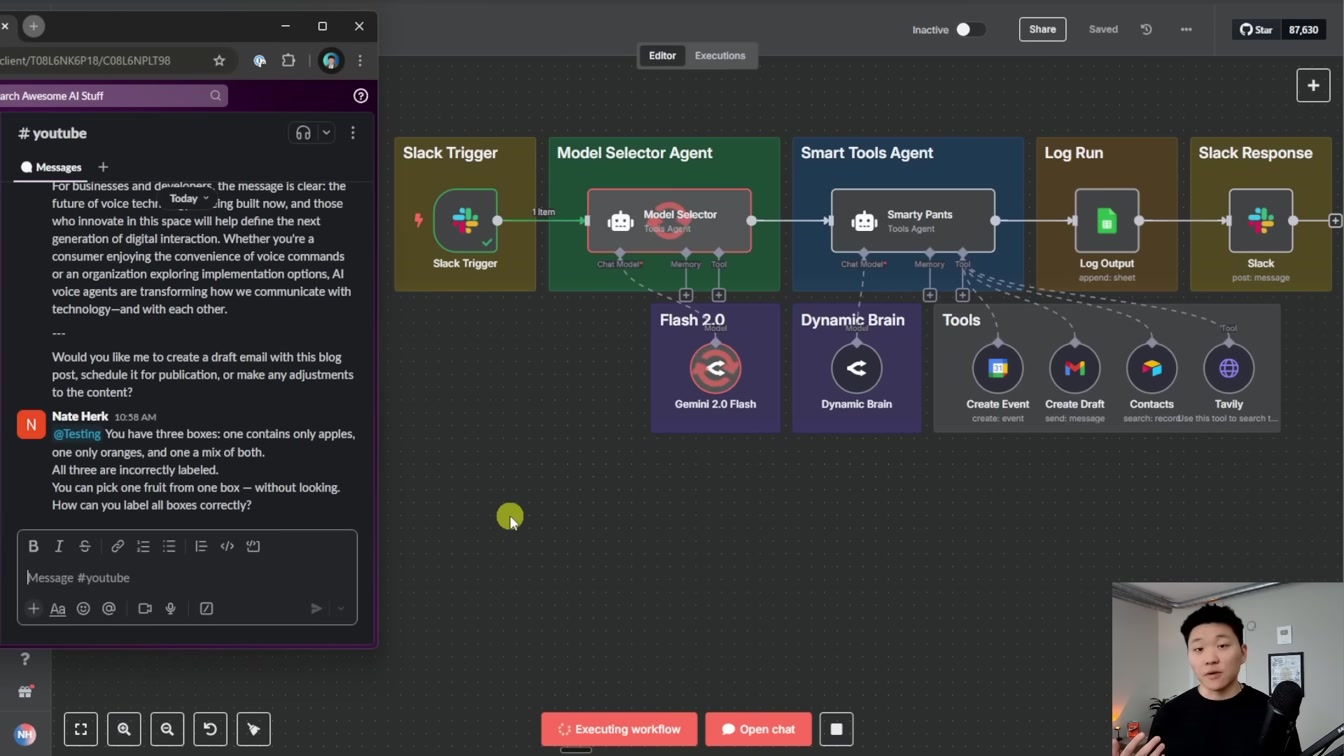Image resolution: width=1344 pixels, height=756 pixels.
Task: Record an audio clip with the microphone
Action: coord(171,608)
